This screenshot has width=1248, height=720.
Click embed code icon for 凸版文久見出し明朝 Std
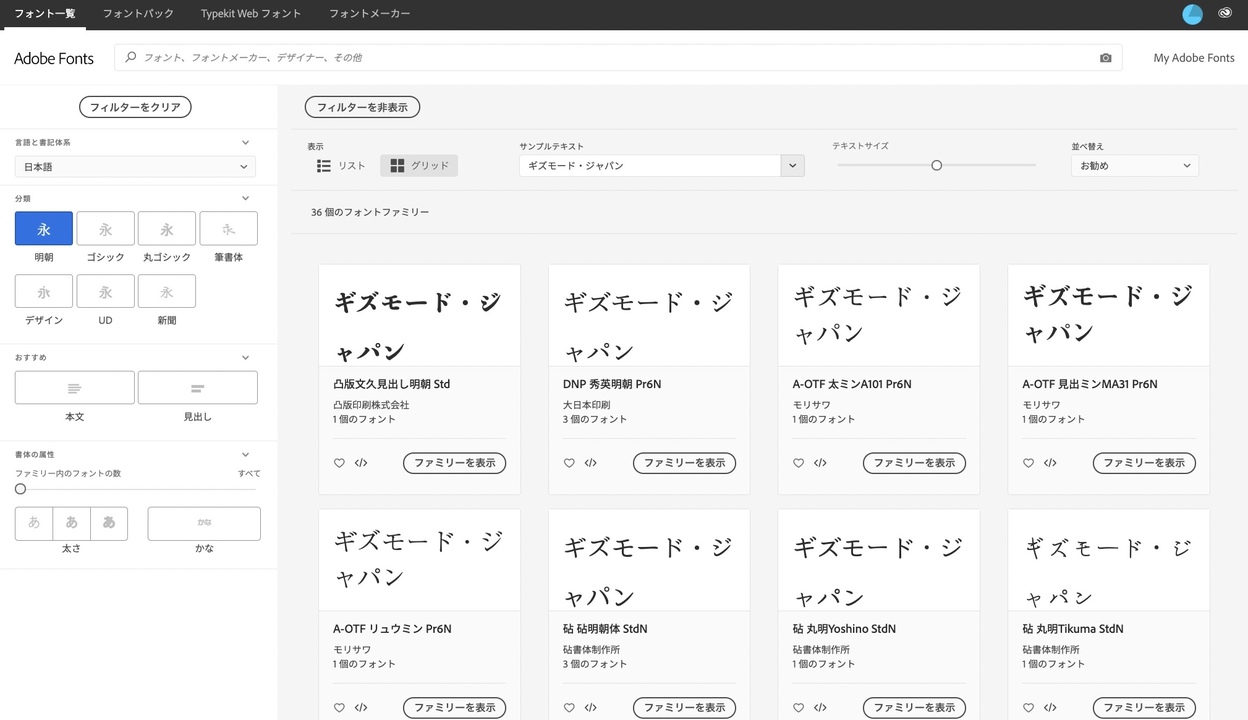(x=361, y=463)
